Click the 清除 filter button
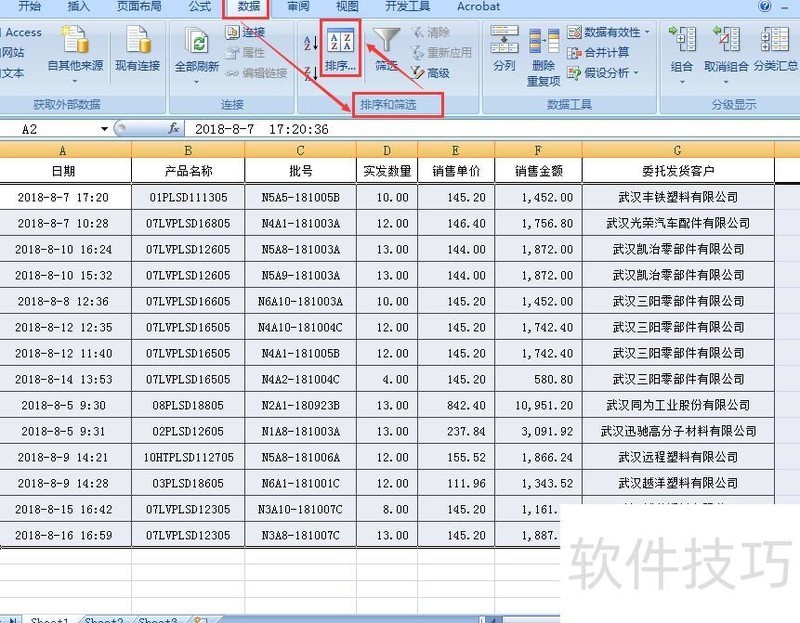Image resolution: width=800 pixels, height=623 pixels. 431,32
